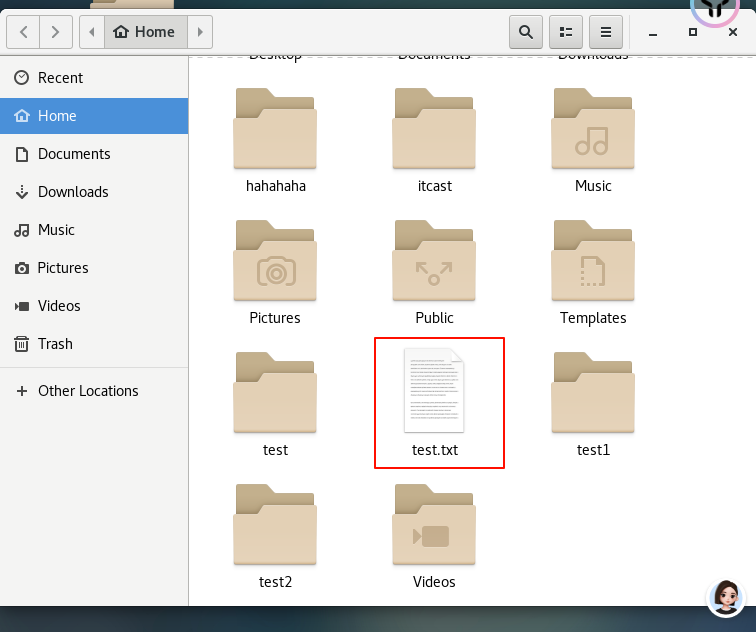
Task: Open Documents in the sidebar
Action: (94, 154)
